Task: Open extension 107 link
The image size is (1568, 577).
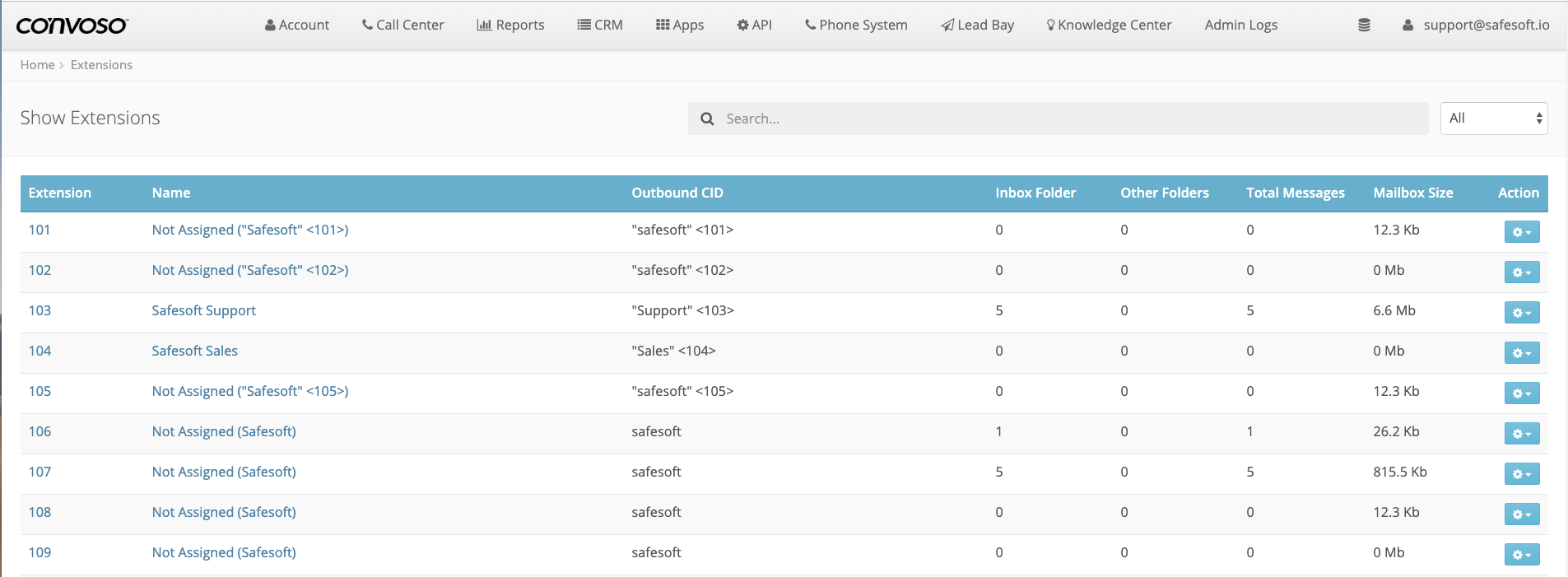Action: 40,472
